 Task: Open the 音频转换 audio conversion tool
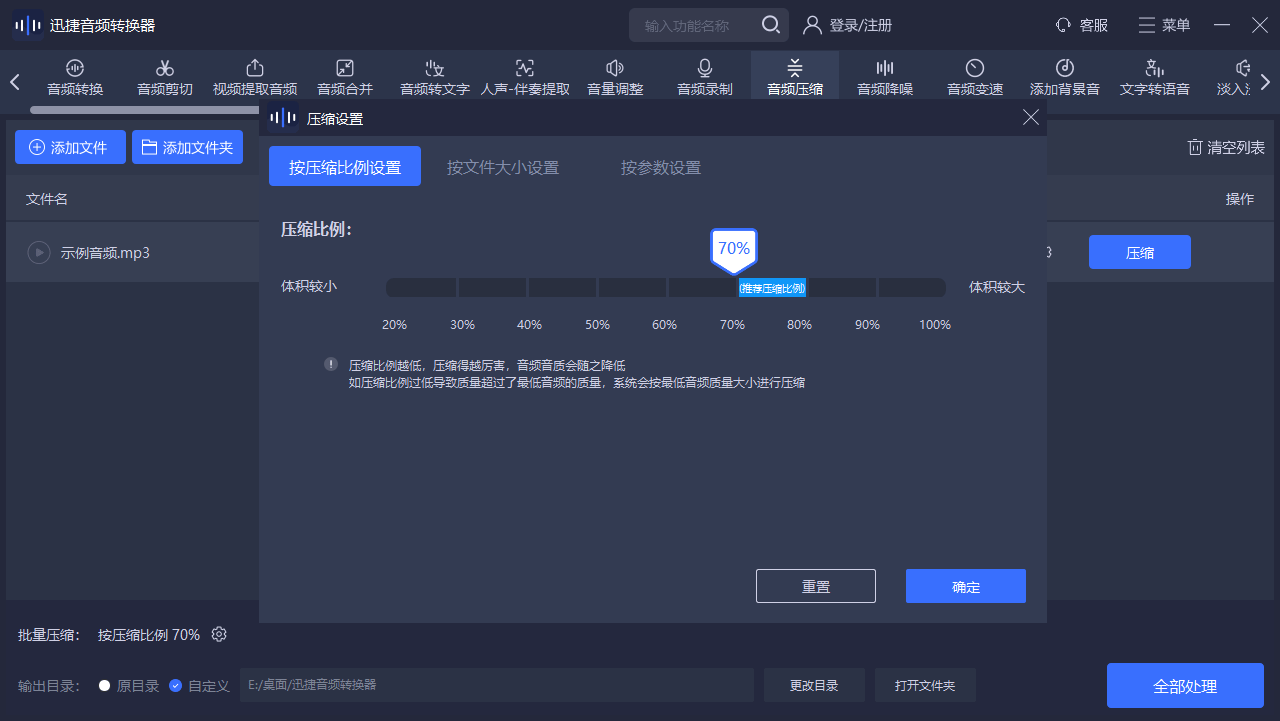(75, 77)
